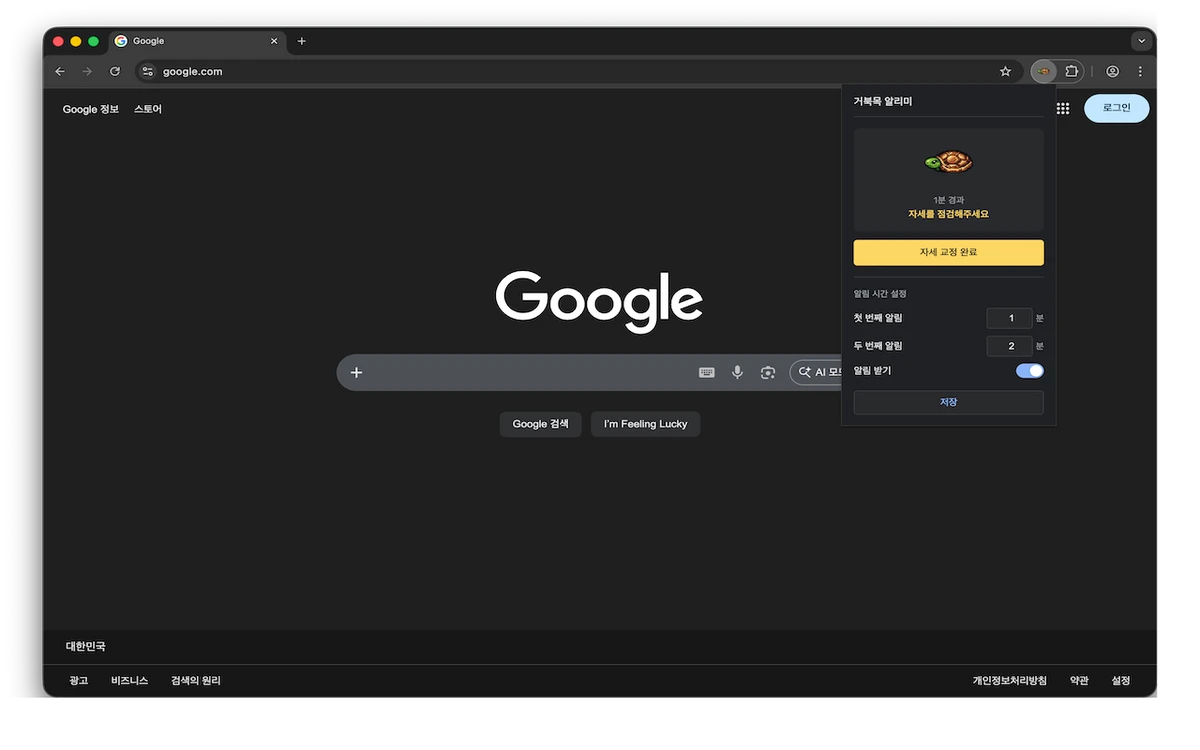This screenshot has height=750, width=1200.
Task: Open the Chrome profile avatar icon
Action: 1112,72
